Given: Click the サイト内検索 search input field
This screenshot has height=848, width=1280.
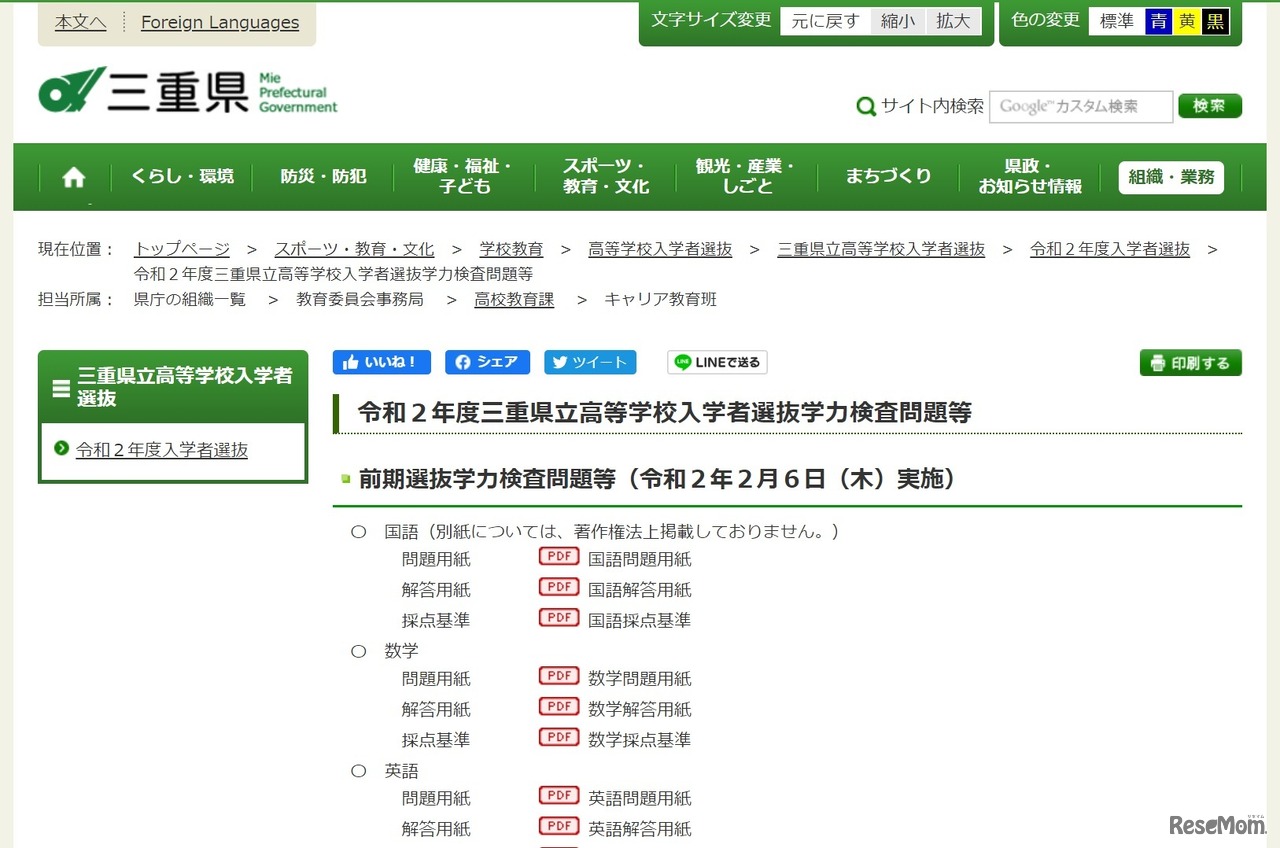Looking at the screenshot, I should point(1080,106).
